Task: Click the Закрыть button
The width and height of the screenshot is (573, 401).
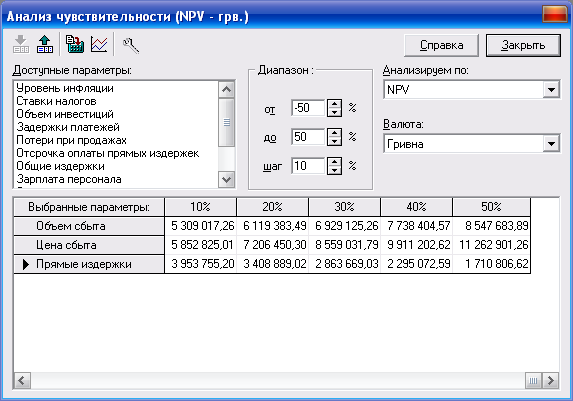Action: coord(523,45)
